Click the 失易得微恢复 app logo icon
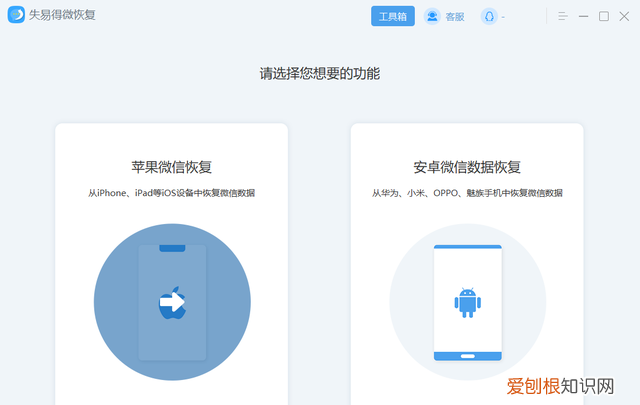This screenshot has width=640, height=405. click(x=16, y=15)
